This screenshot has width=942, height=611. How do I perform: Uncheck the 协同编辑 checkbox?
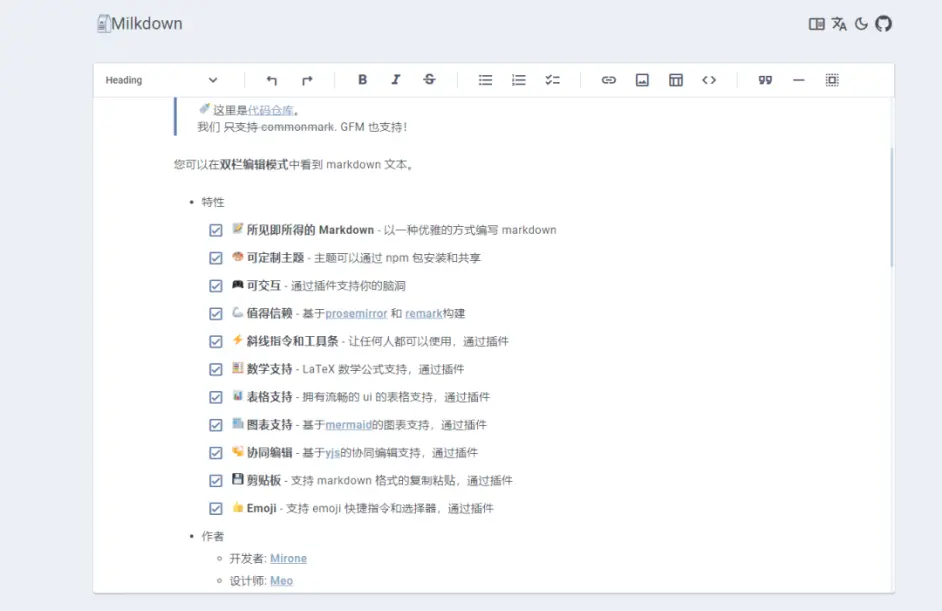[x=216, y=453]
